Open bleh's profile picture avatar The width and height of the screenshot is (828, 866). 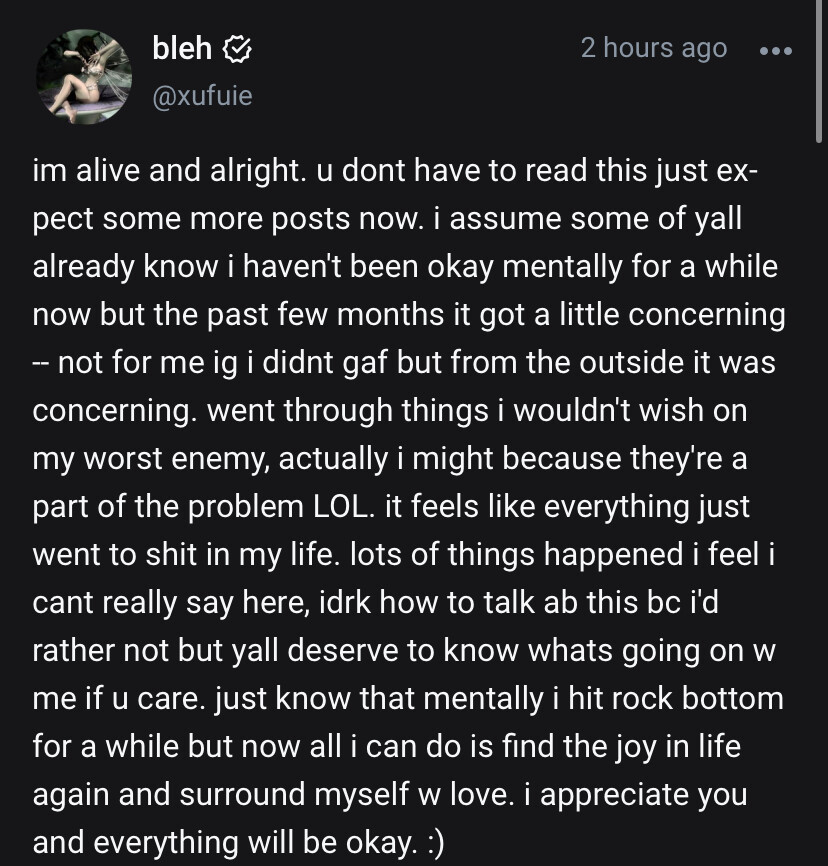(84, 76)
